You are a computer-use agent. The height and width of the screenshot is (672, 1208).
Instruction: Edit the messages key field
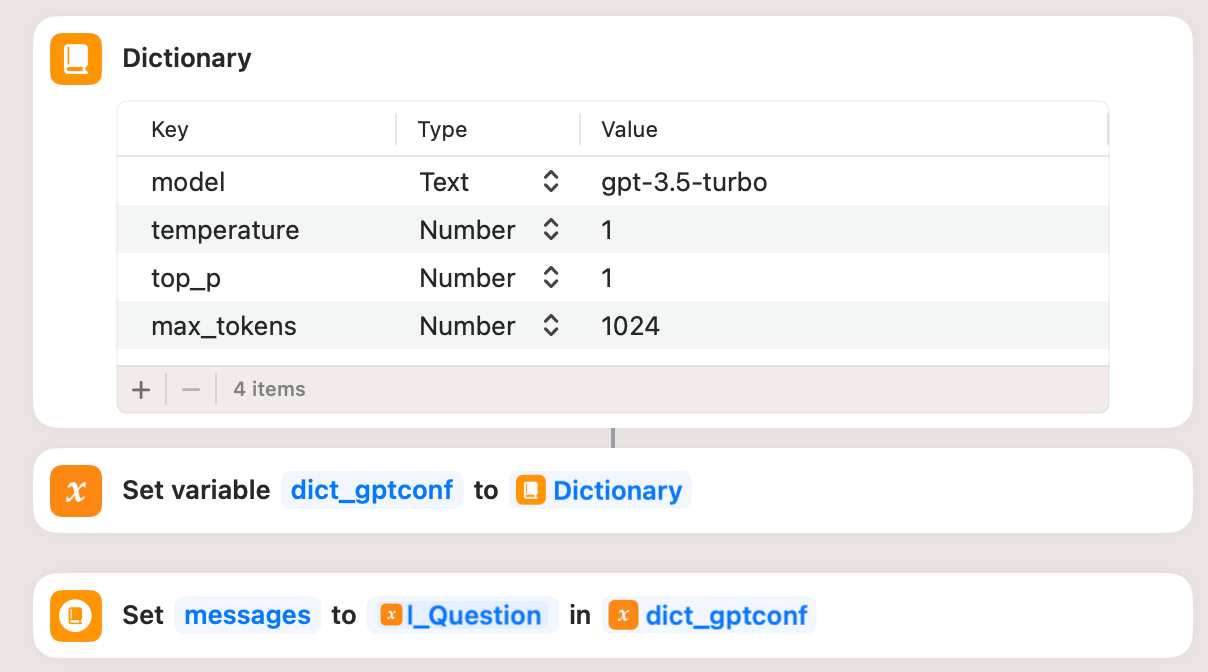248,615
